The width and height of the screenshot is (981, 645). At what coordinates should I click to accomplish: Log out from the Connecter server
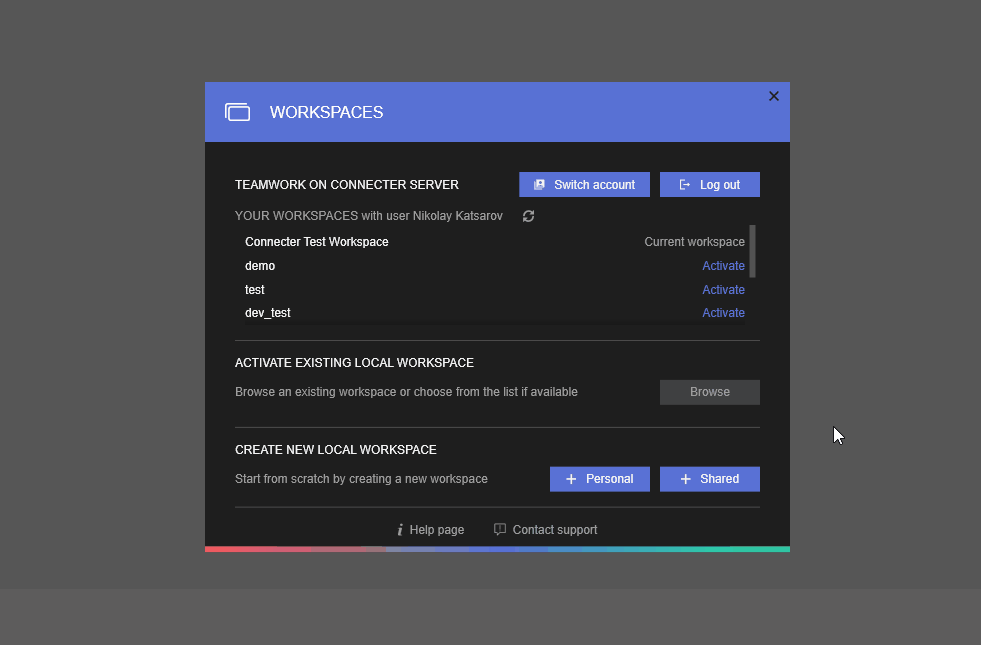point(710,184)
